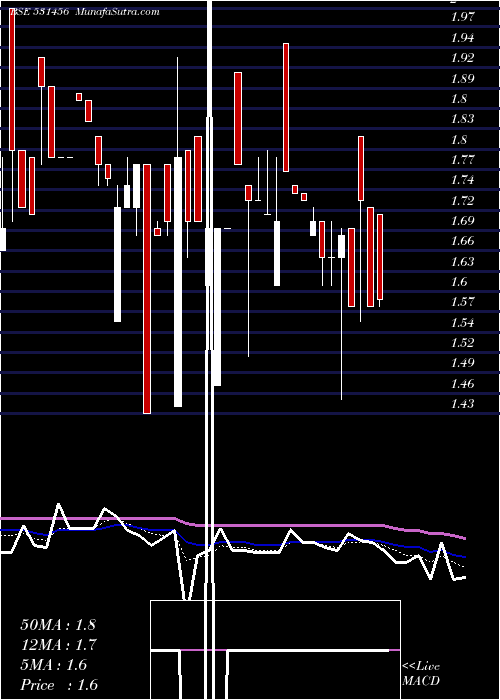Click the 1.43 price axis label
Screen dimensions: 500x700
462,404
